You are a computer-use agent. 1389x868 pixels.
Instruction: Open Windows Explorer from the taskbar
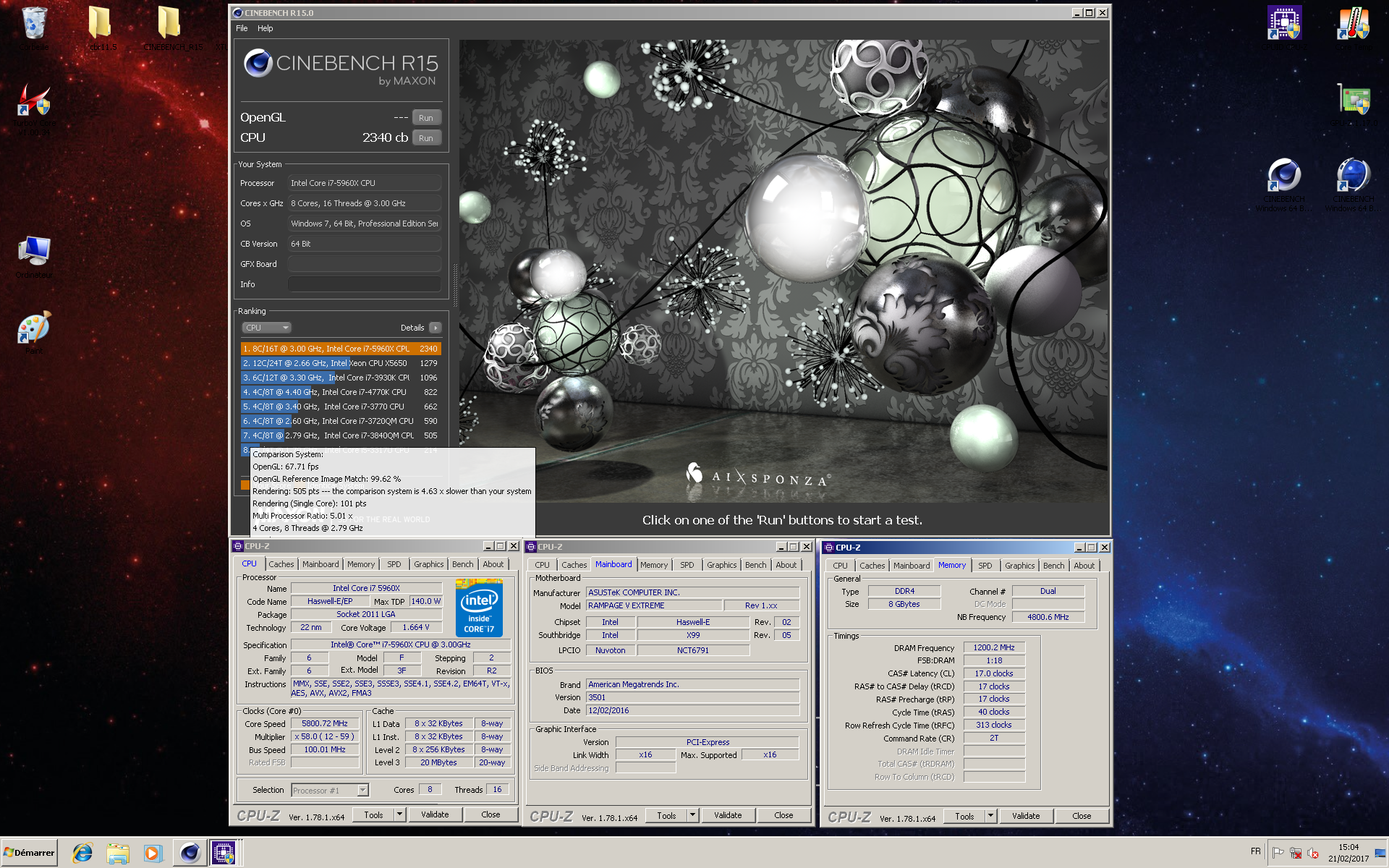pyautogui.click(x=117, y=854)
